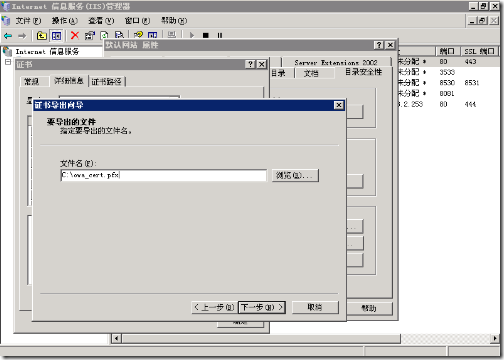Click the horizontal scrollbar right arrow
The width and height of the screenshot is (504, 360).
(495, 339)
